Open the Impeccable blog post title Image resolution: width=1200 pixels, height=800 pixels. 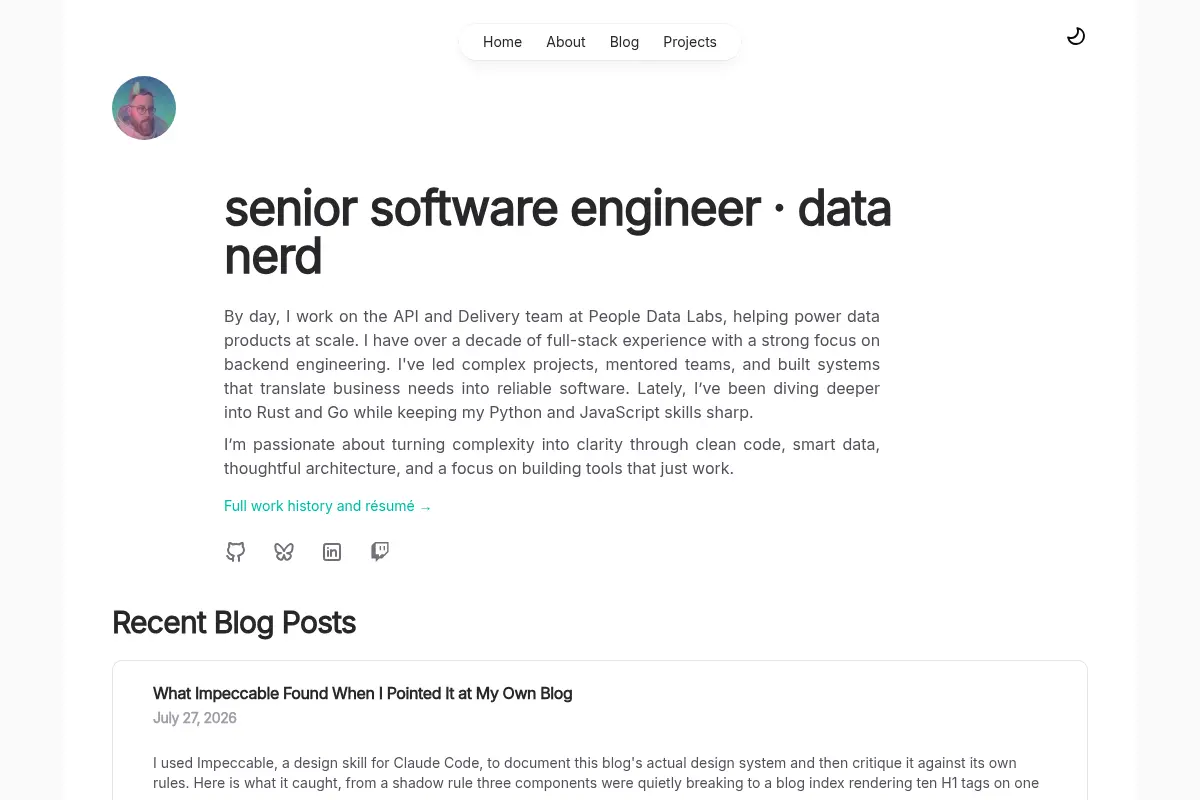(362, 693)
